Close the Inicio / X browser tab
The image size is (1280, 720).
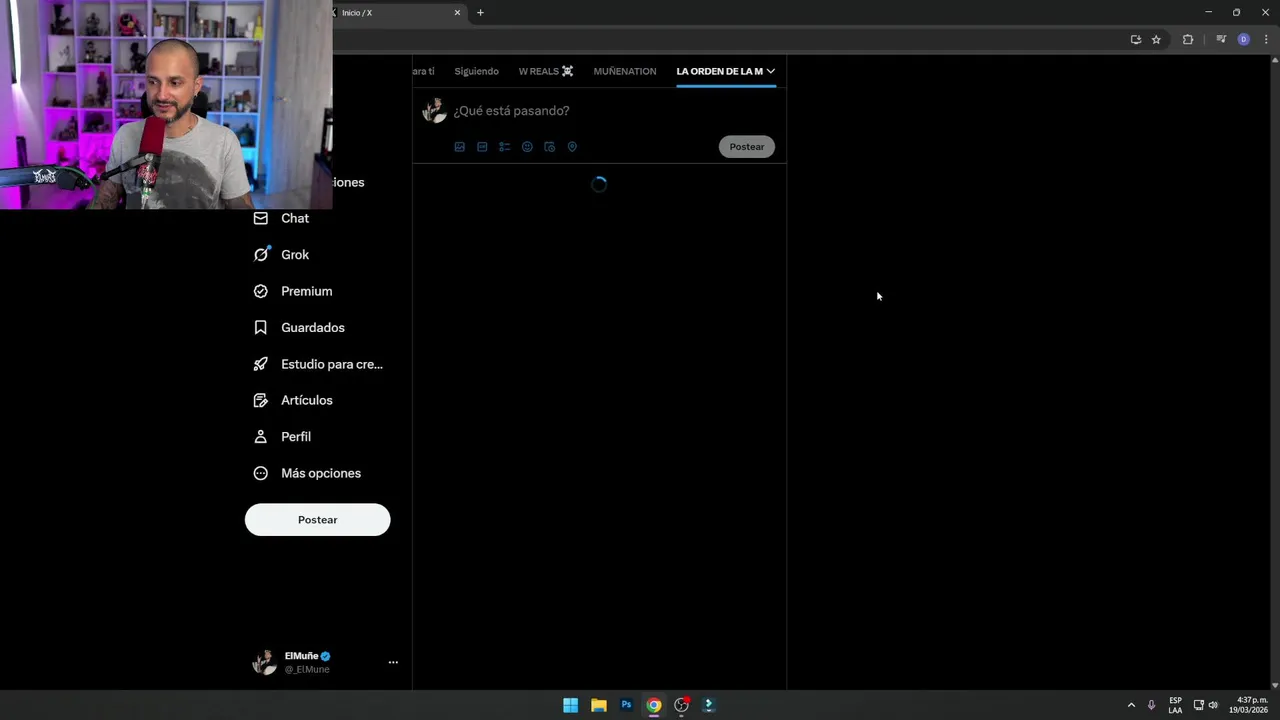click(x=458, y=13)
